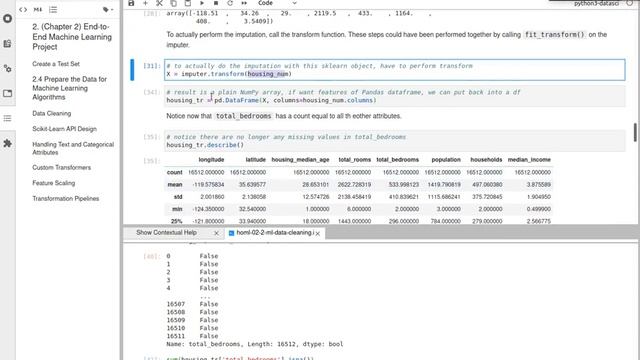Cut the selected cell with scissors icon
The width and height of the screenshot is (640, 360).
pyautogui.click(x=159, y=3)
